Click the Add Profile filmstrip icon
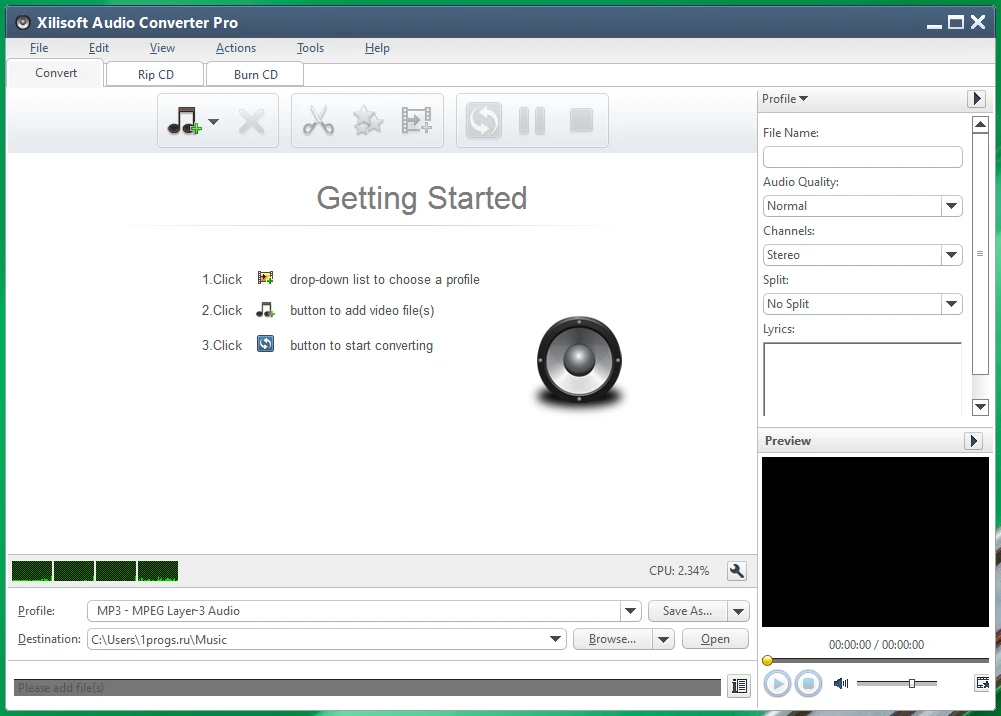This screenshot has height=716, width=1001. click(416, 121)
